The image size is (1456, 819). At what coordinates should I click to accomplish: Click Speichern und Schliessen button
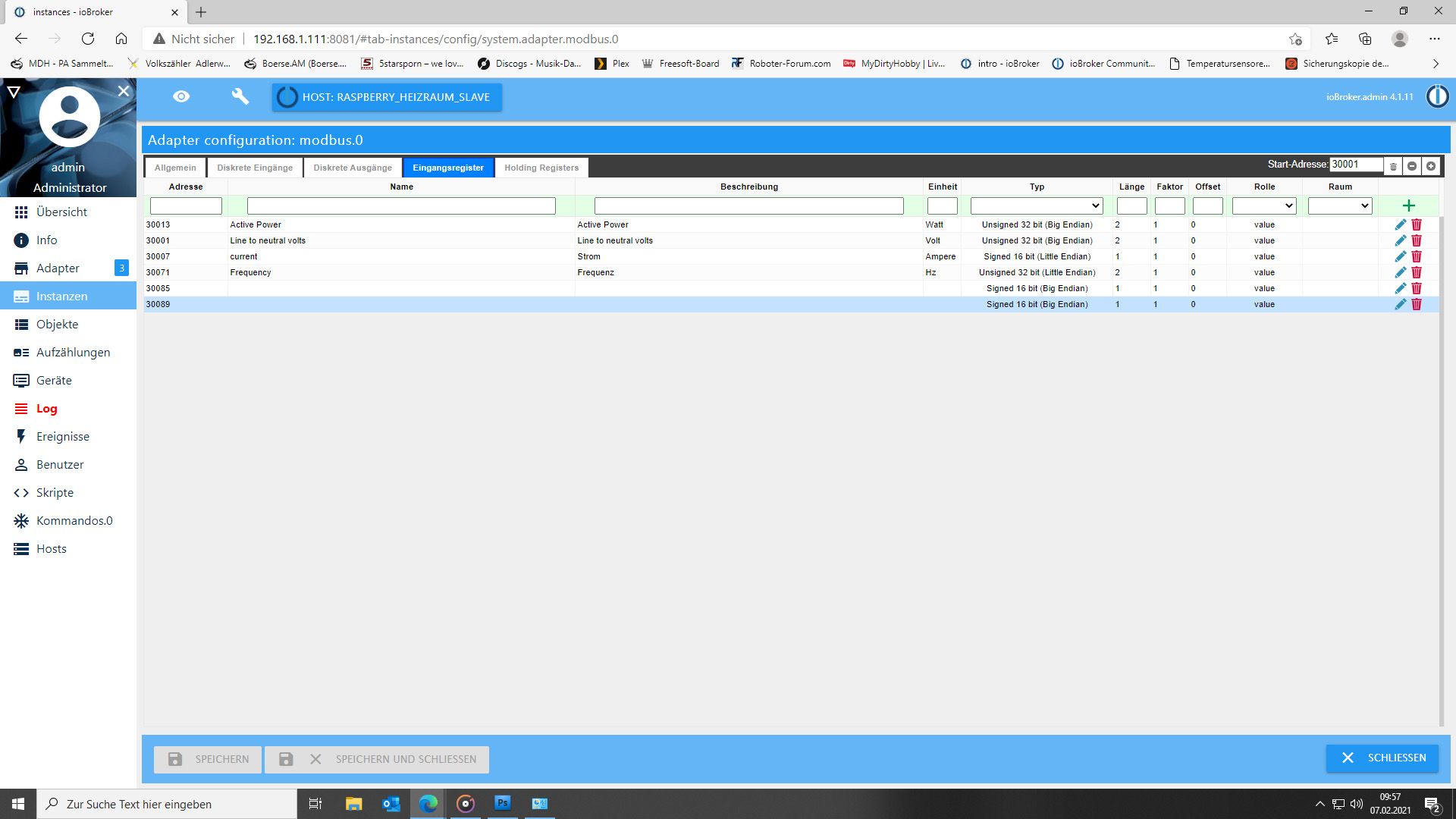tap(377, 759)
